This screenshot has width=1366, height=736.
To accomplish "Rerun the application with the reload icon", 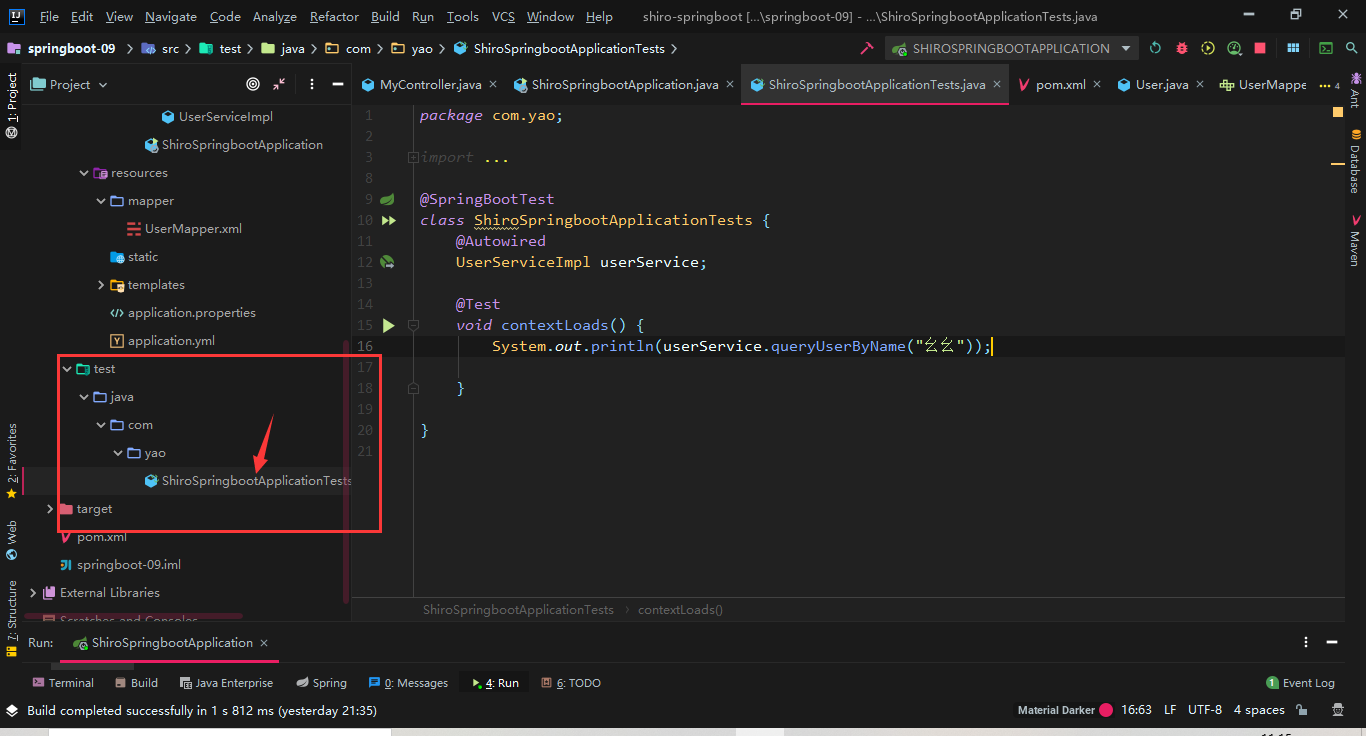I will tap(1155, 48).
